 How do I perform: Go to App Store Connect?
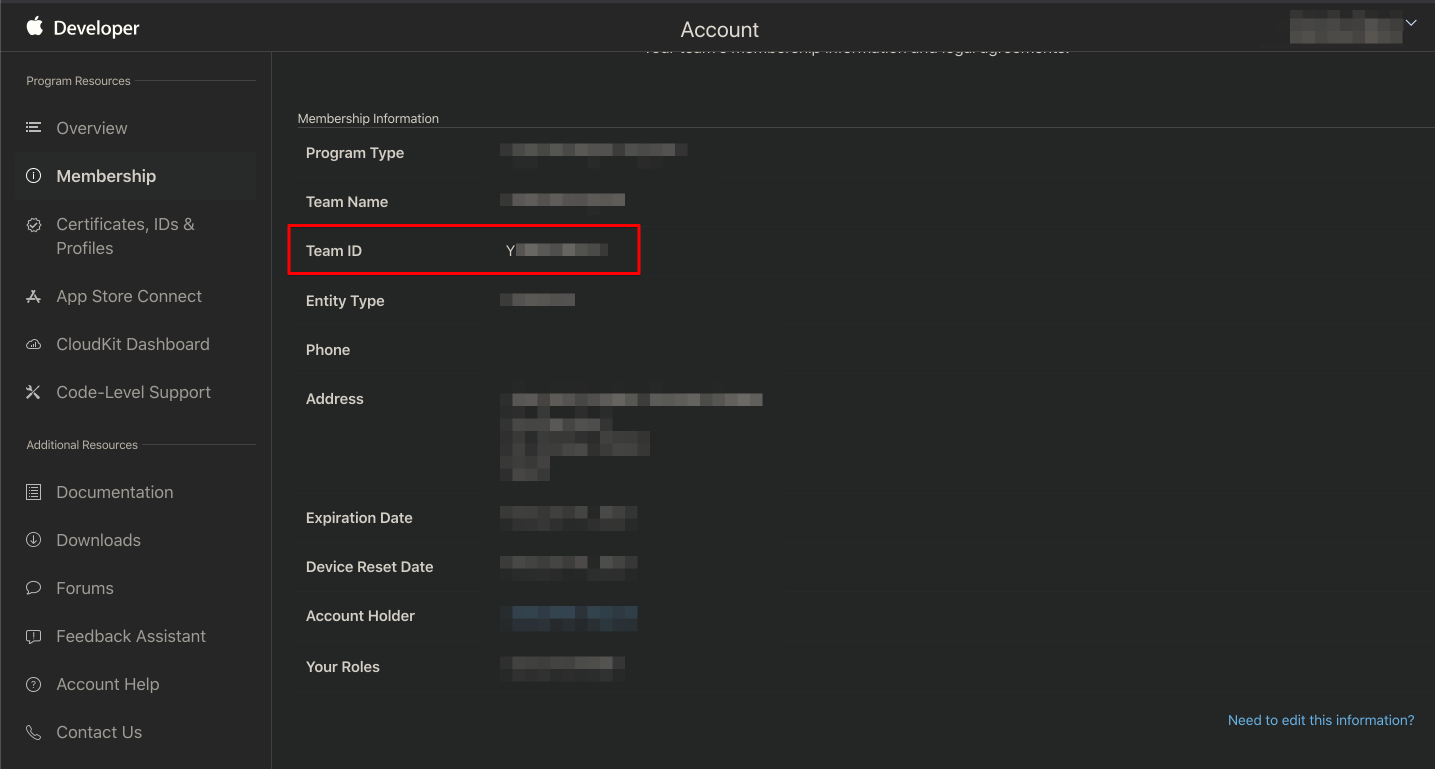pyautogui.click(x=129, y=297)
